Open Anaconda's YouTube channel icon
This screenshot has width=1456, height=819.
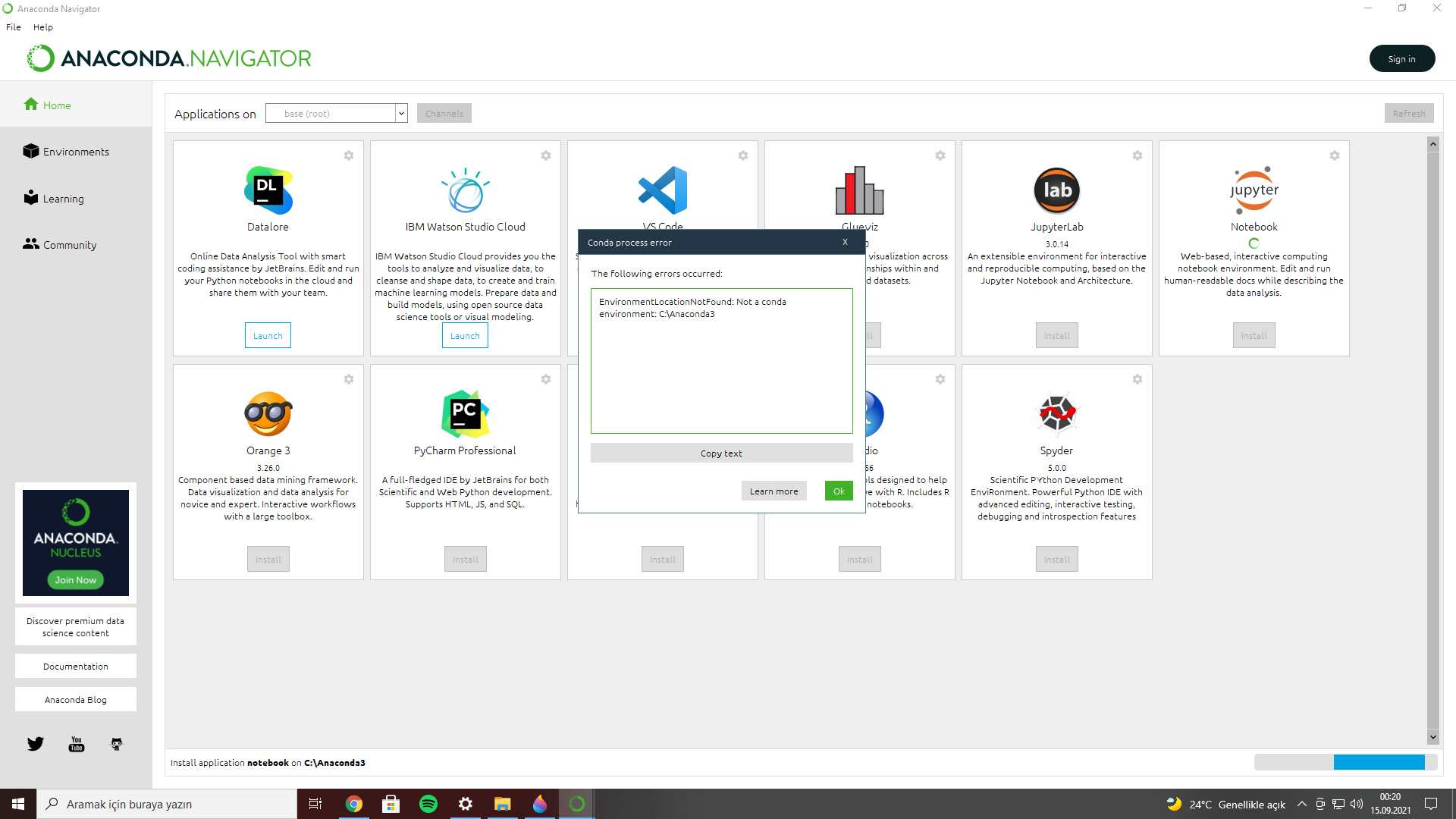pos(77,744)
